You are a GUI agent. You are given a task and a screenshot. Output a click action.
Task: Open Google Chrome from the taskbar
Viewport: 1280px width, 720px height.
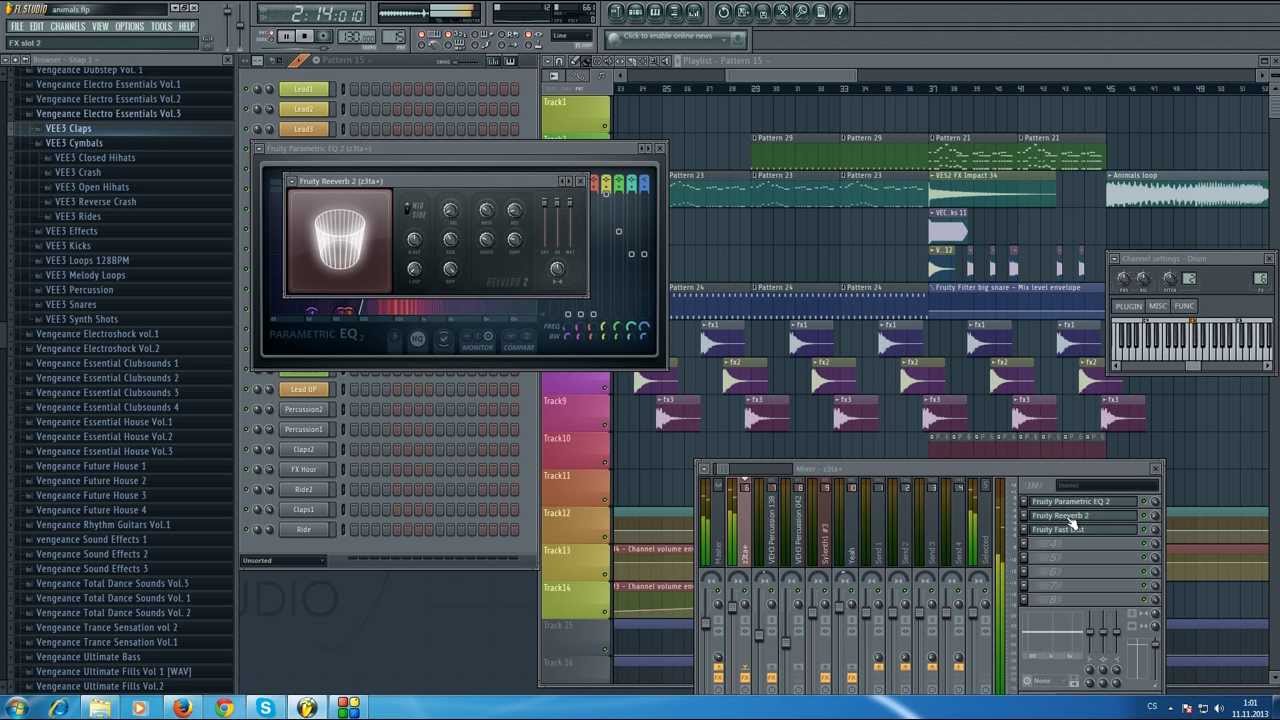tap(224, 708)
